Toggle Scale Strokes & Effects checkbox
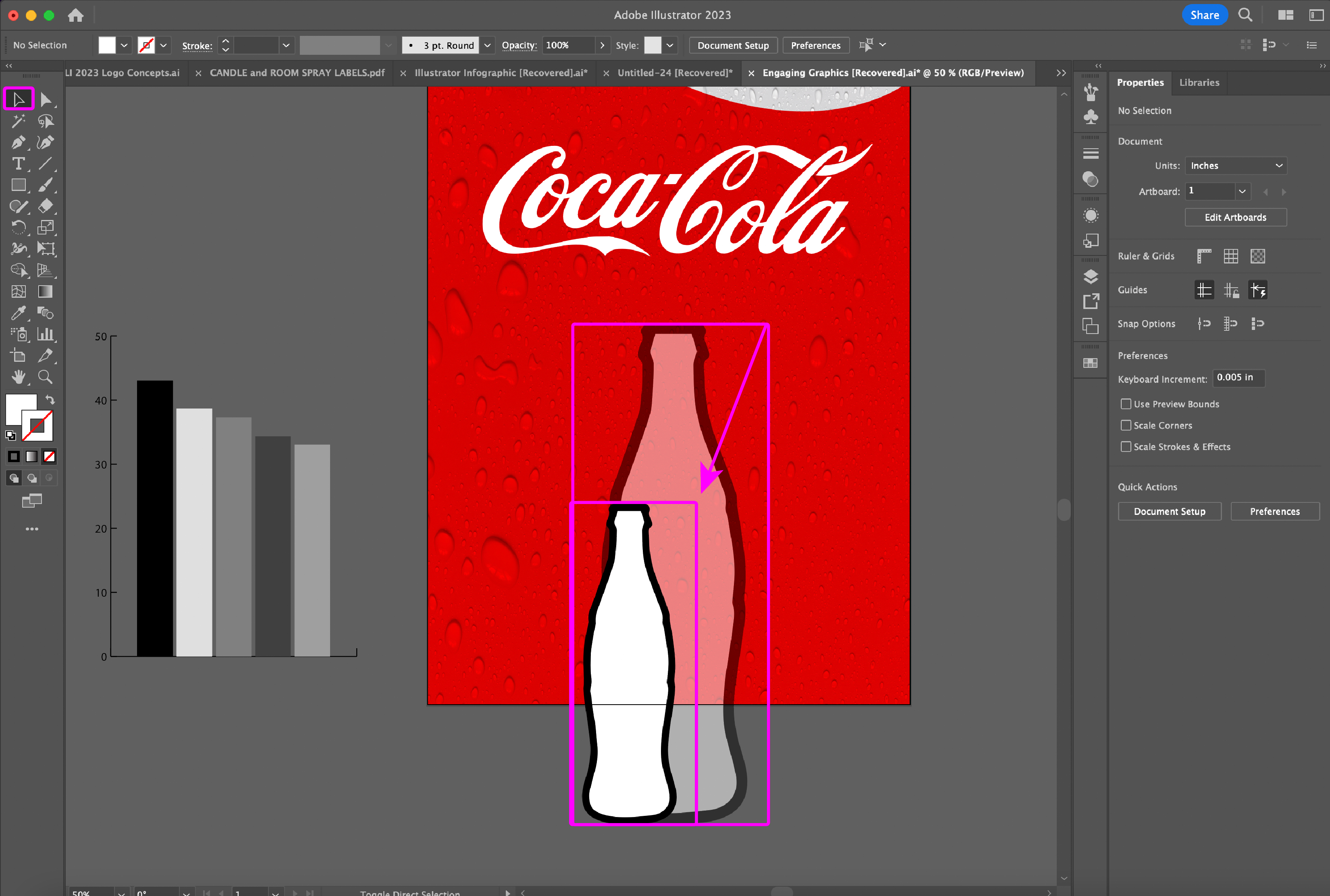This screenshot has height=896, width=1330. point(1125,447)
